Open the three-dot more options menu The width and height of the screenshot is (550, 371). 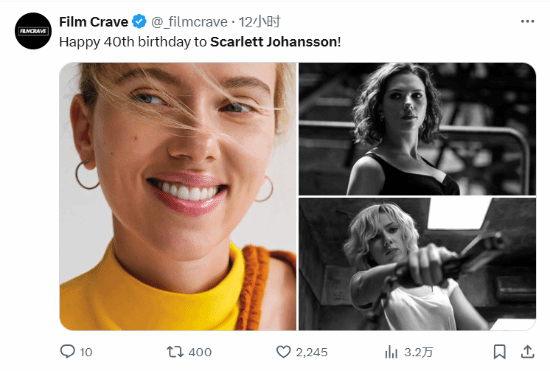(x=527, y=22)
